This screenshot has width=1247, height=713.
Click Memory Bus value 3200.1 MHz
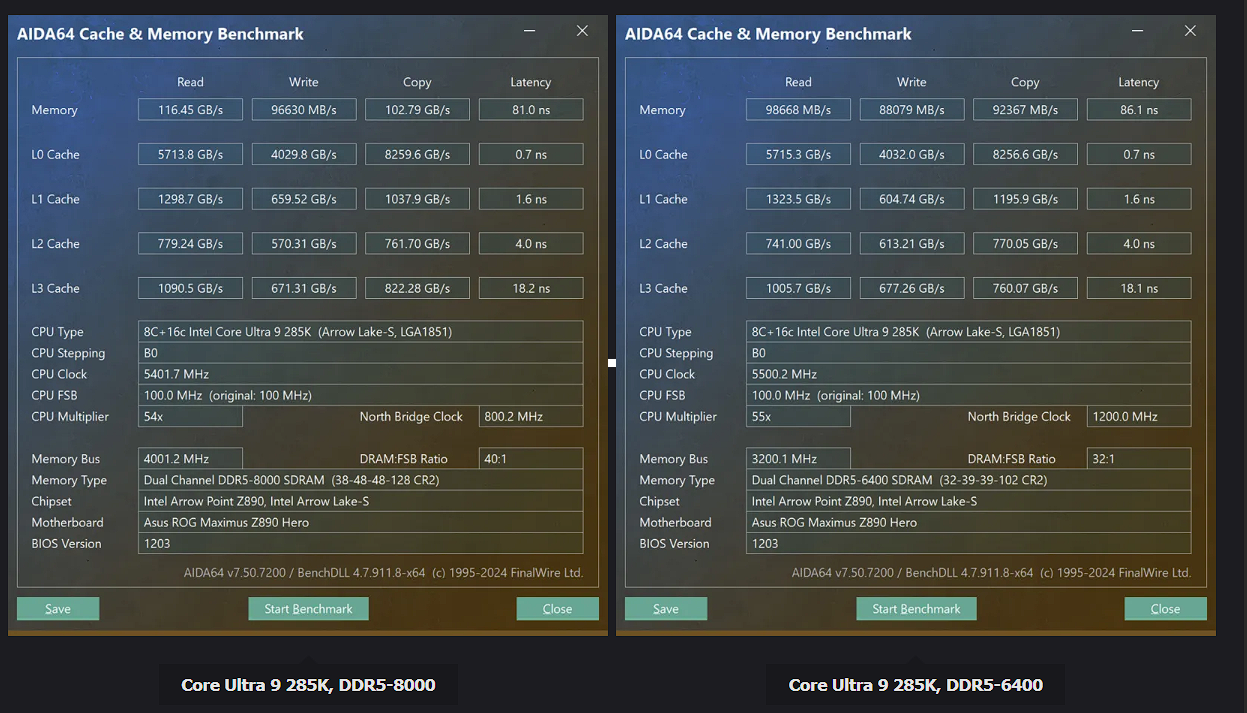[798, 459]
